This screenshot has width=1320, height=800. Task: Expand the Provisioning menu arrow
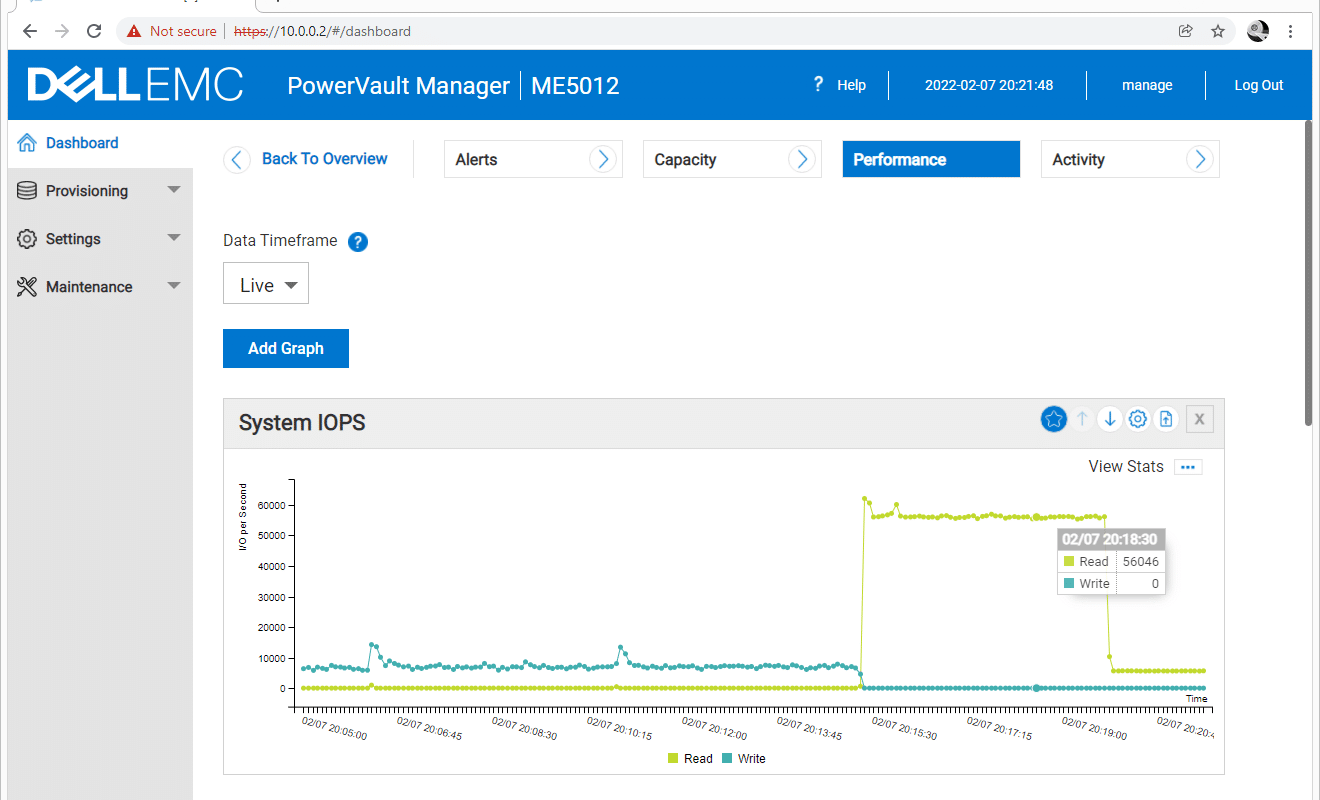[174, 190]
